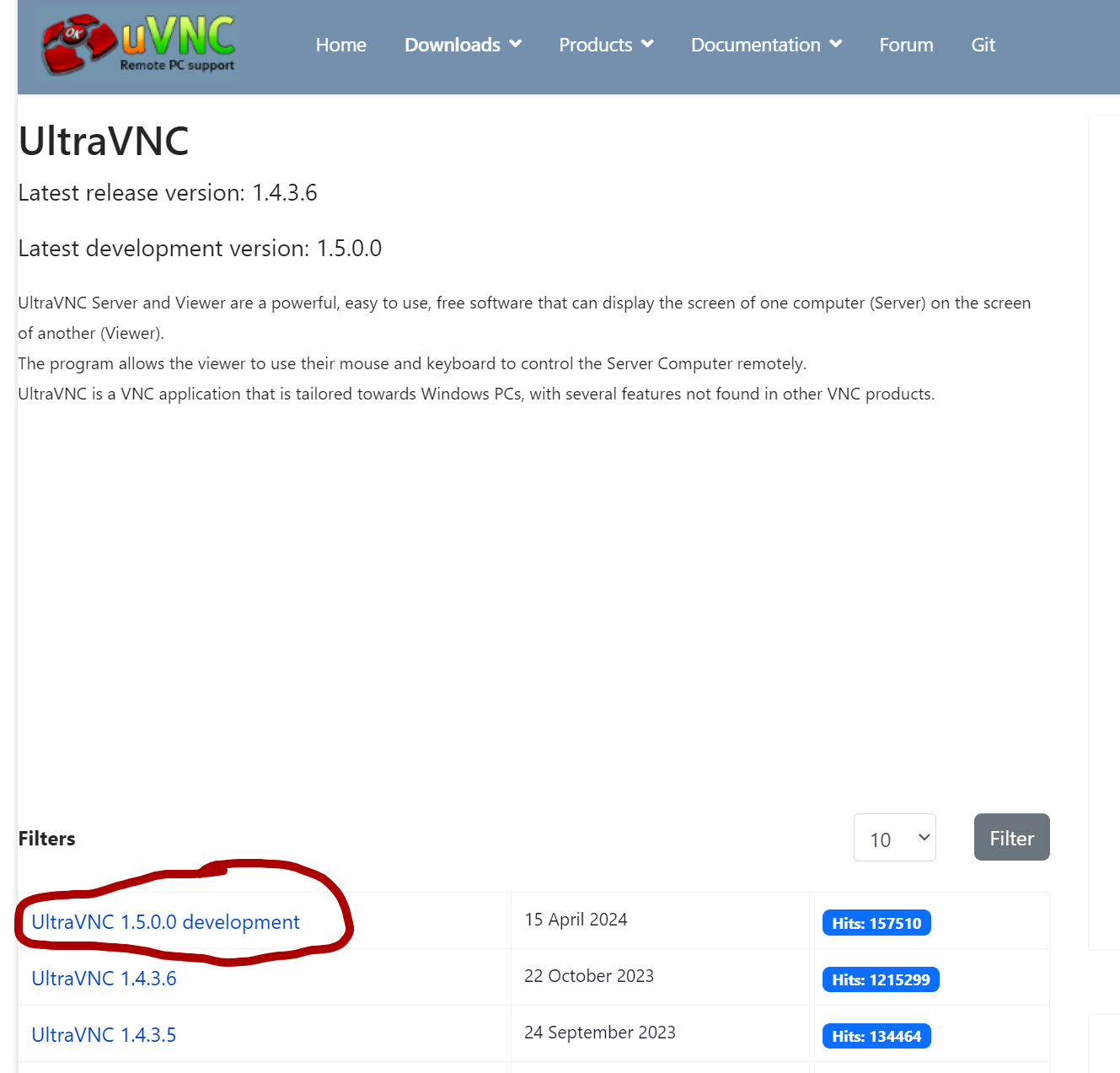Open the UltraVNC 1.4.3.6 download link
1120x1073 pixels.
point(104,979)
